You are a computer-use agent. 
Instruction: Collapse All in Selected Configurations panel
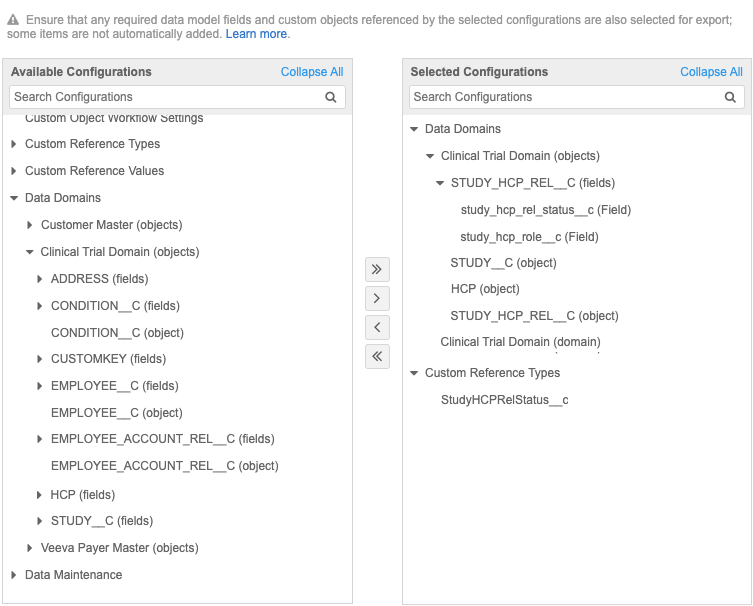tap(711, 72)
